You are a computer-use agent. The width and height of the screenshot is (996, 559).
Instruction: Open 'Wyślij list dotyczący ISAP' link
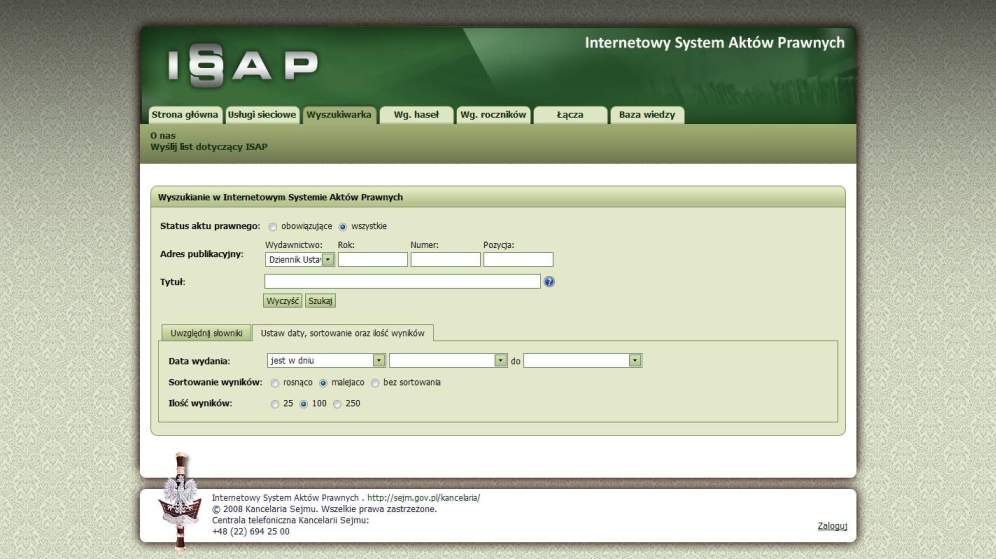[x=209, y=147]
